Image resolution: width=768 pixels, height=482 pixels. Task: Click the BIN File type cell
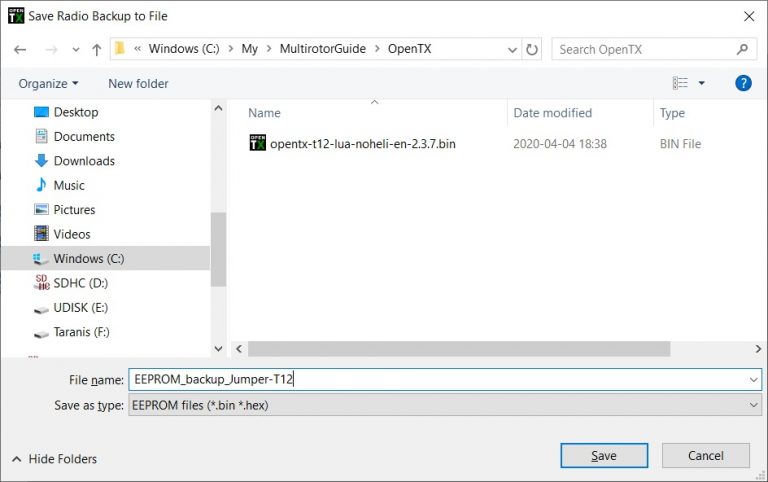(680, 144)
